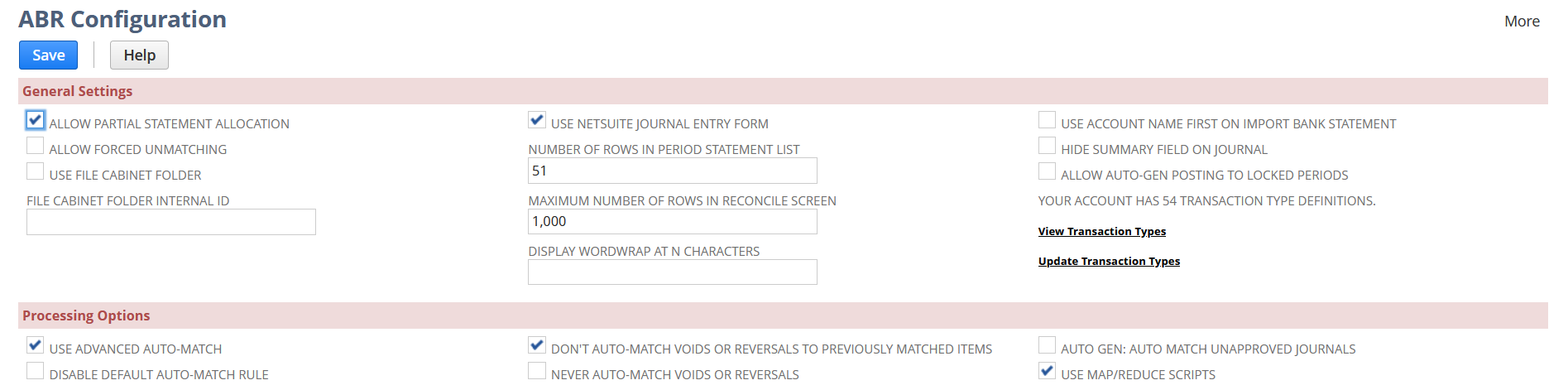The height and width of the screenshot is (390, 1568).
Task: Disable Use Advanced Auto-Match checkbox
Action: point(35,345)
